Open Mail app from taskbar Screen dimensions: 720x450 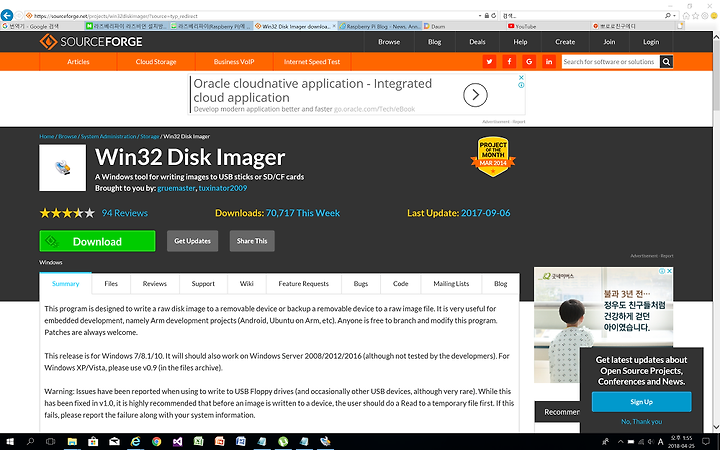[x=114, y=442]
